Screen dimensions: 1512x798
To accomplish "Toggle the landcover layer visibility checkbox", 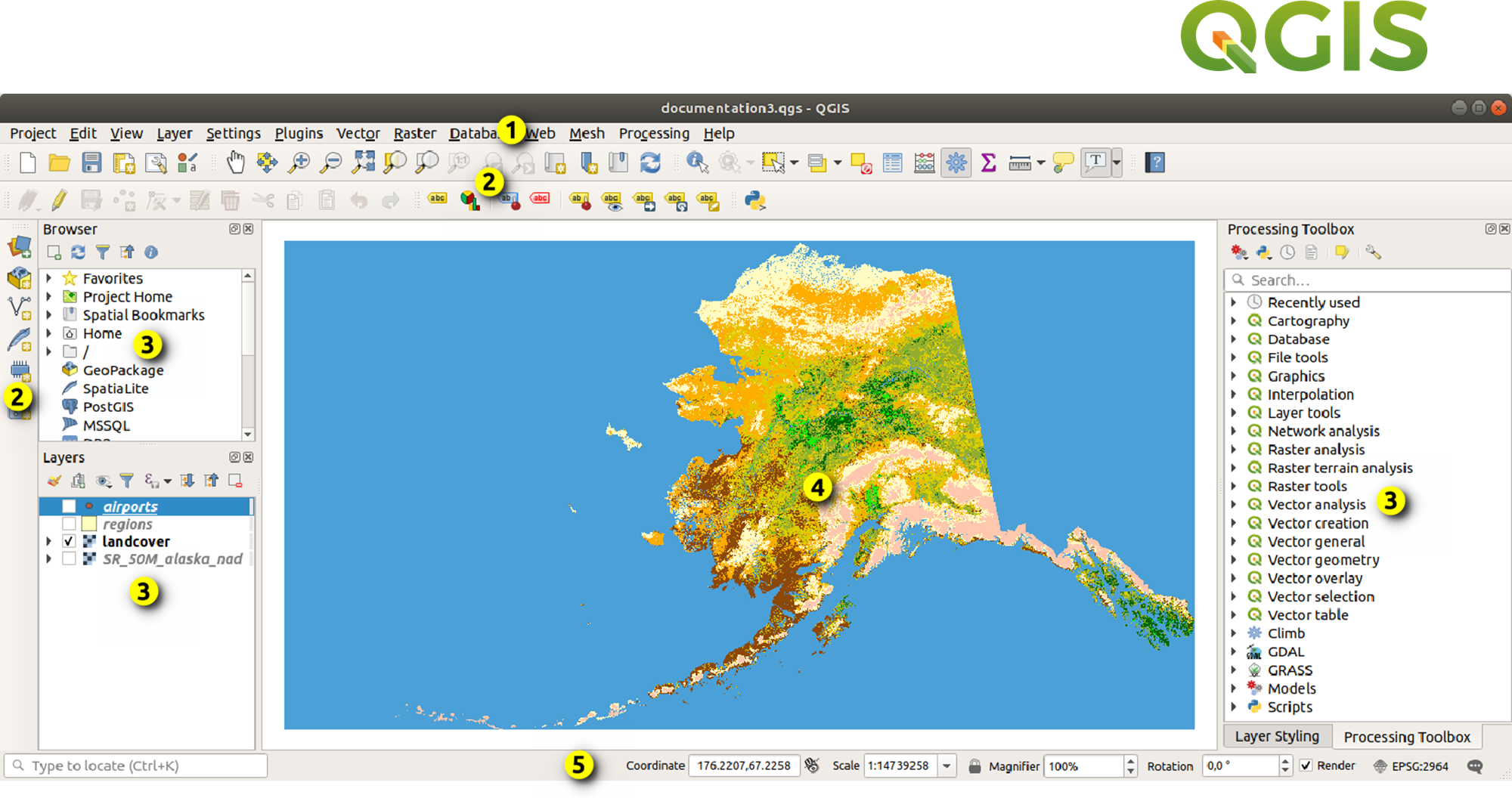I will 69,541.
